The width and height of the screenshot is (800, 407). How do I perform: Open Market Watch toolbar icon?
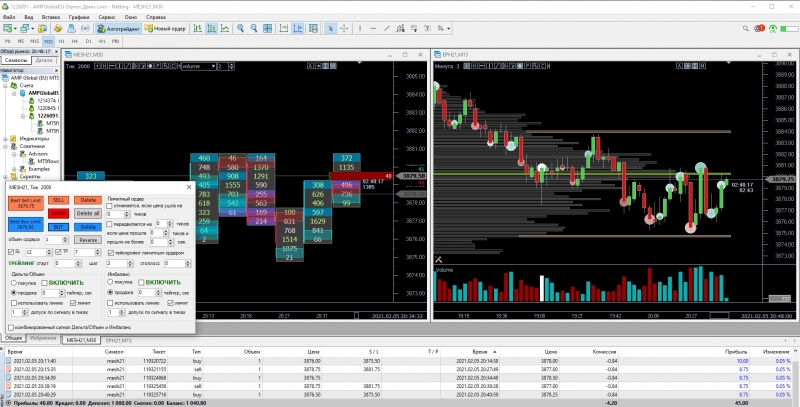(x=42, y=29)
